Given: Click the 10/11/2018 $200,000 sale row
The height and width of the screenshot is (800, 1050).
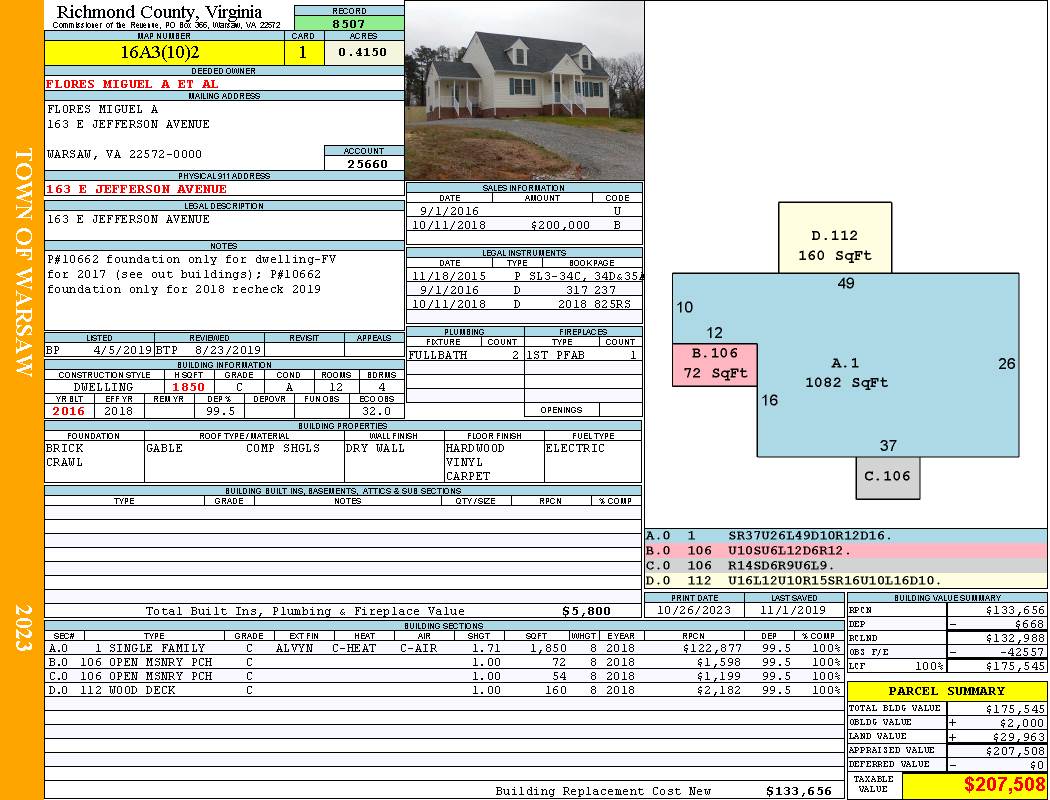Looking at the screenshot, I should click(524, 225).
